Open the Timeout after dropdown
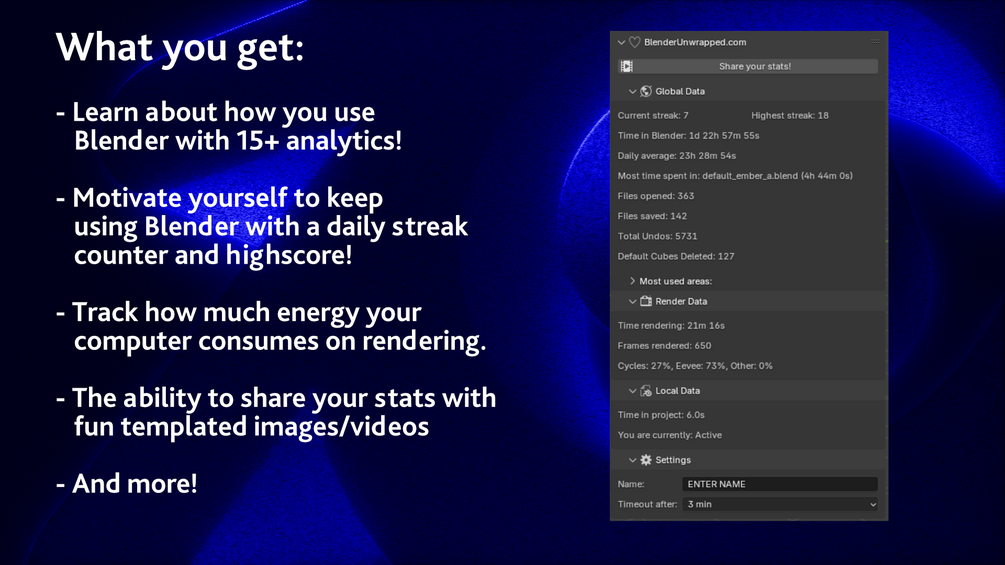1005x565 pixels. (780, 504)
